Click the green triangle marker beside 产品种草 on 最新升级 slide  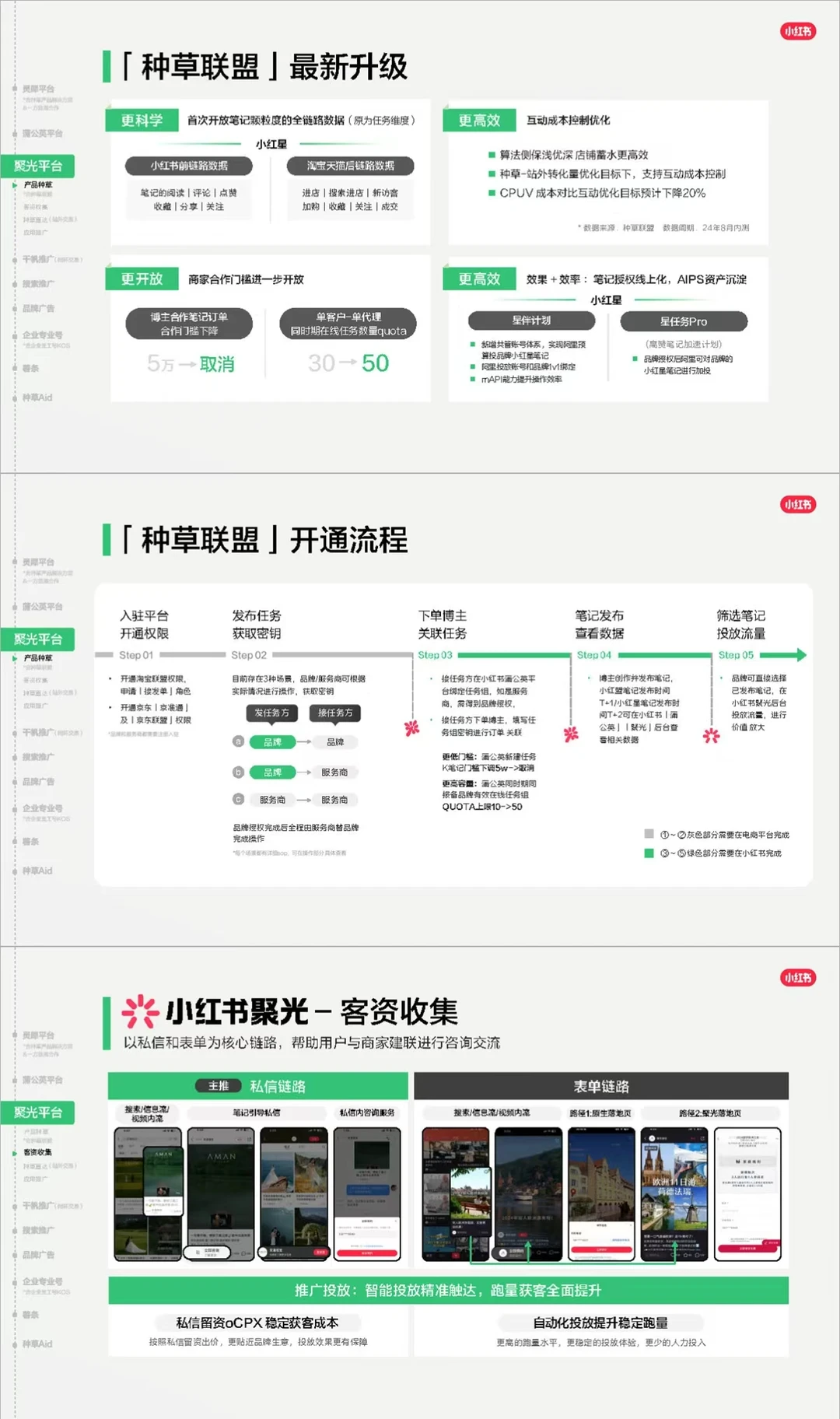click(15, 185)
